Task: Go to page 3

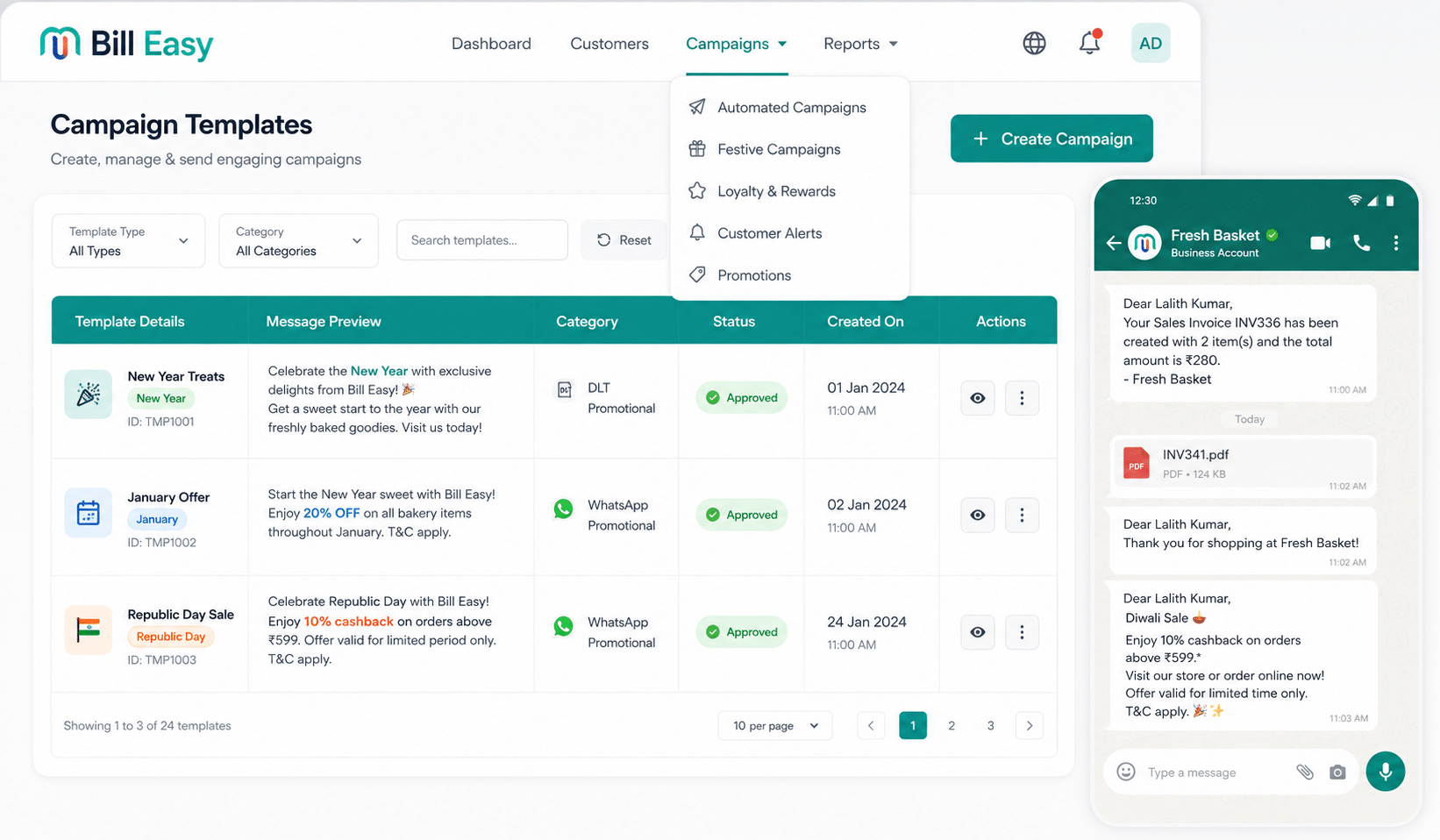Action: (x=991, y=725)
